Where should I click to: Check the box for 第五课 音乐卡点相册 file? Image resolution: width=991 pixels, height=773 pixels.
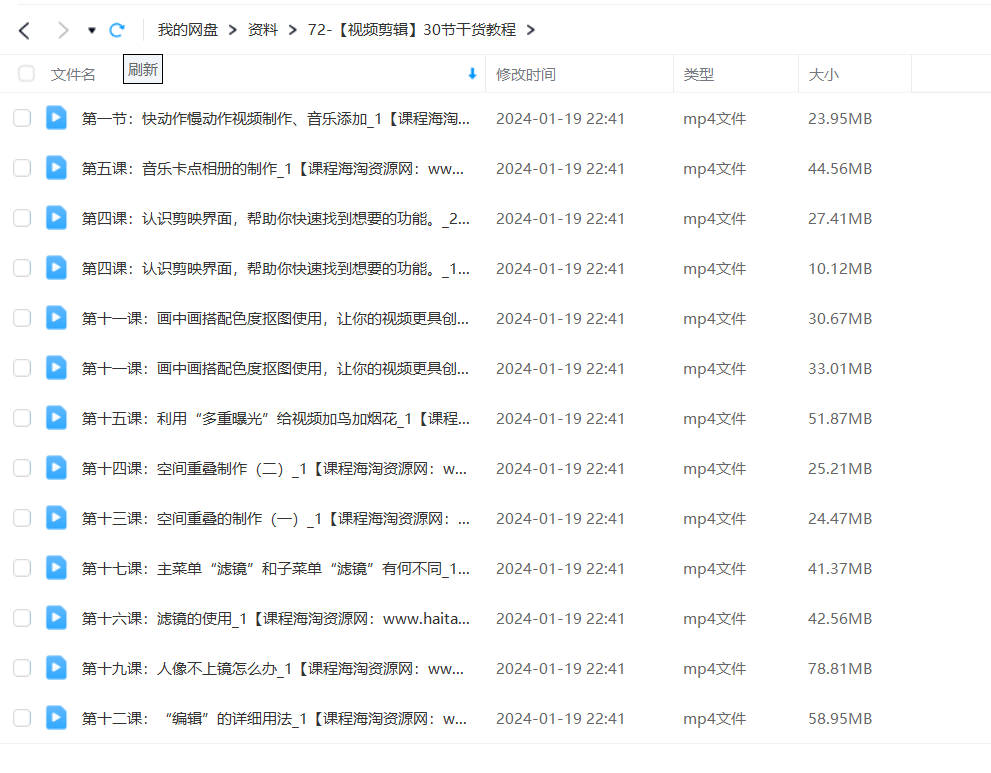pos(22,168)
